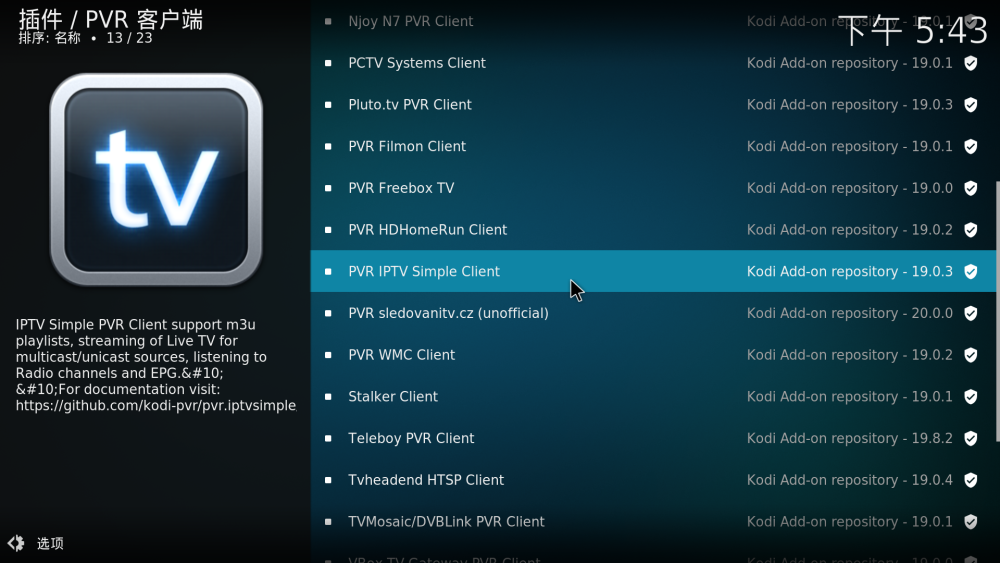Select PVR Freebox TV add-on
This screenshot has width=1000, height=563.
pyautogui.click(x=653, y=188)
